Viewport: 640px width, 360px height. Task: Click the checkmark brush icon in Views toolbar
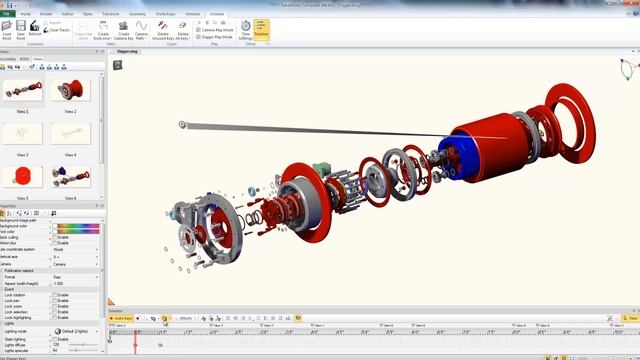coord(32,67)
